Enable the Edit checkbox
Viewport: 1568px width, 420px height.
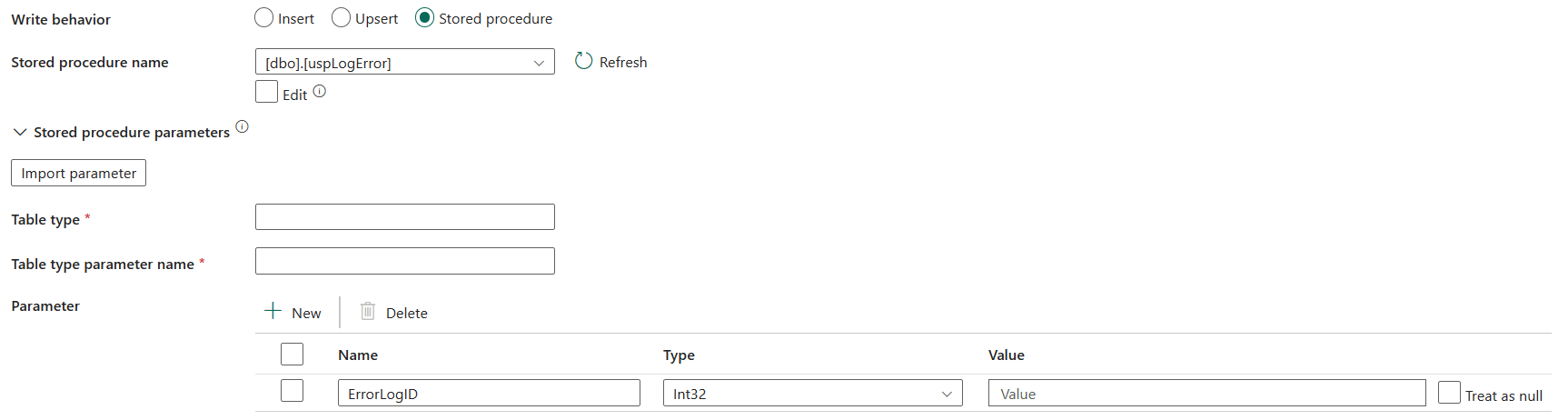click(266, 92)
